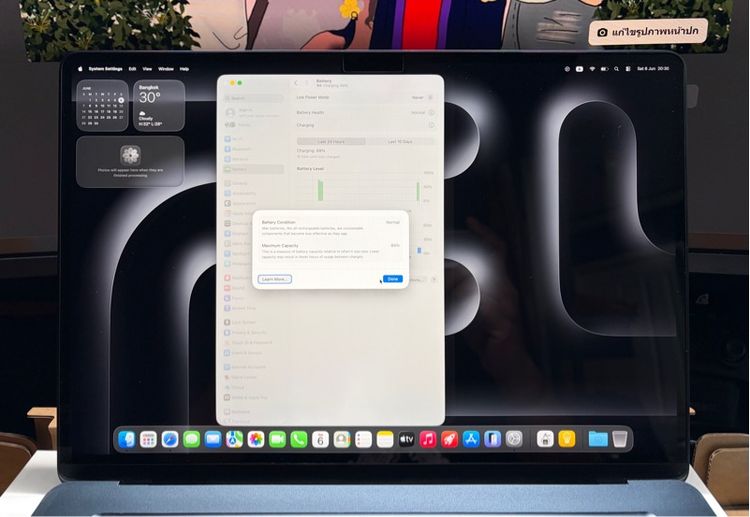Open Photos app in the Dock
750x517 pixels.
click(x=256, y=439)
